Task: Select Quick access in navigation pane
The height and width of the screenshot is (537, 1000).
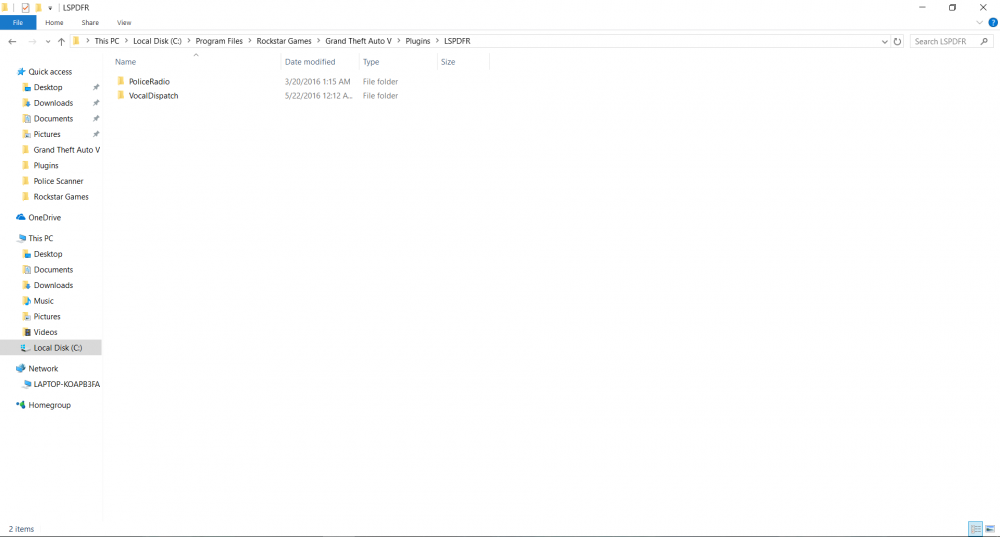Action: [50, 72]
